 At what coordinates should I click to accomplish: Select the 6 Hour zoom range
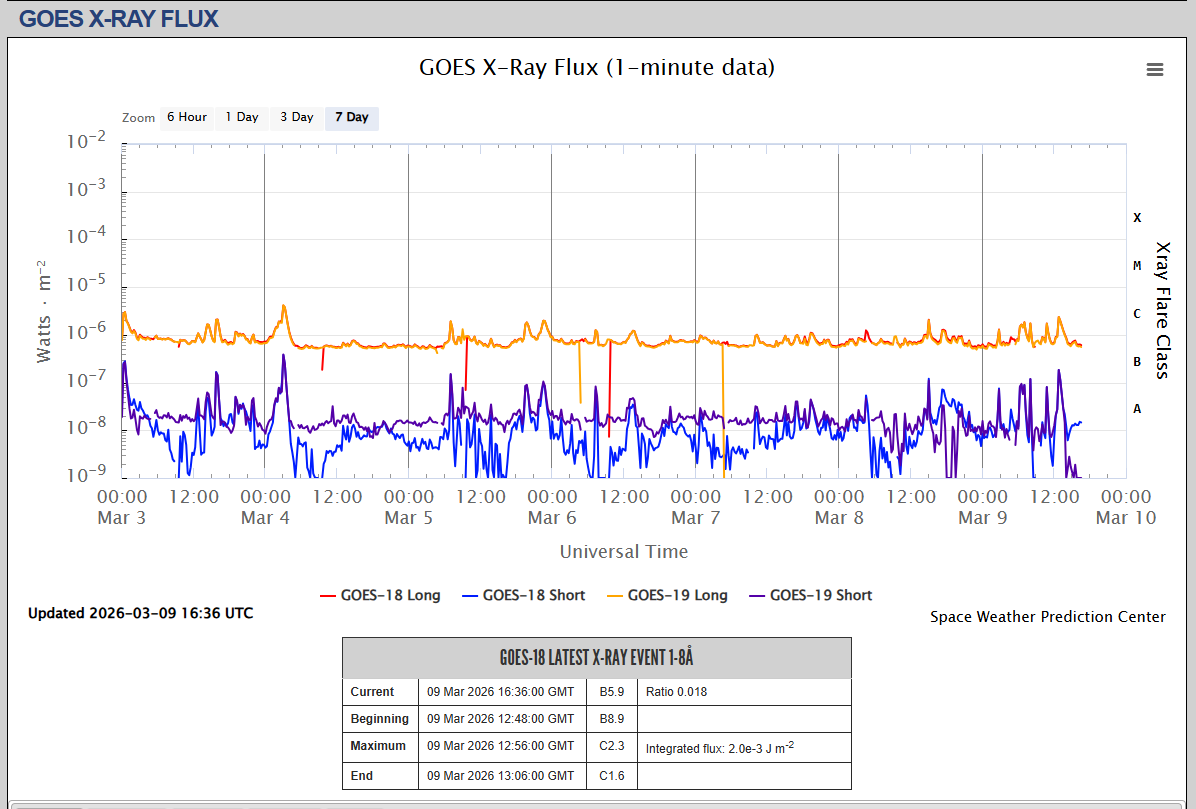(186, 118)
